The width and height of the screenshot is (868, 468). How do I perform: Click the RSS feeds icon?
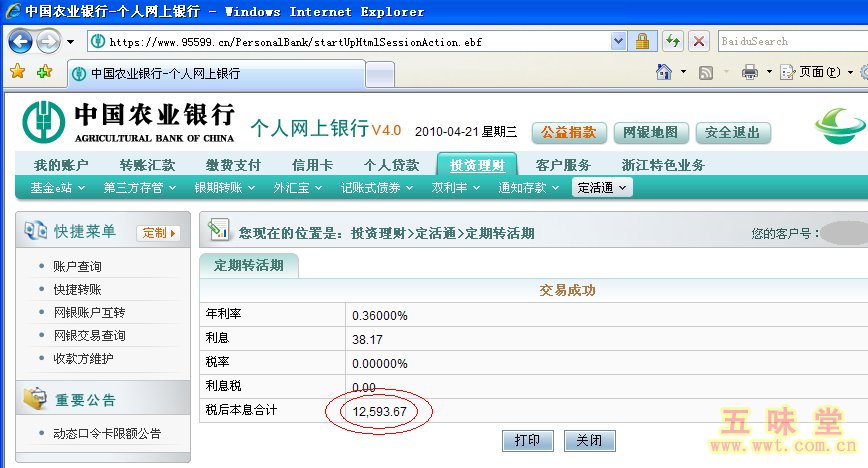(x=706, y=72)
